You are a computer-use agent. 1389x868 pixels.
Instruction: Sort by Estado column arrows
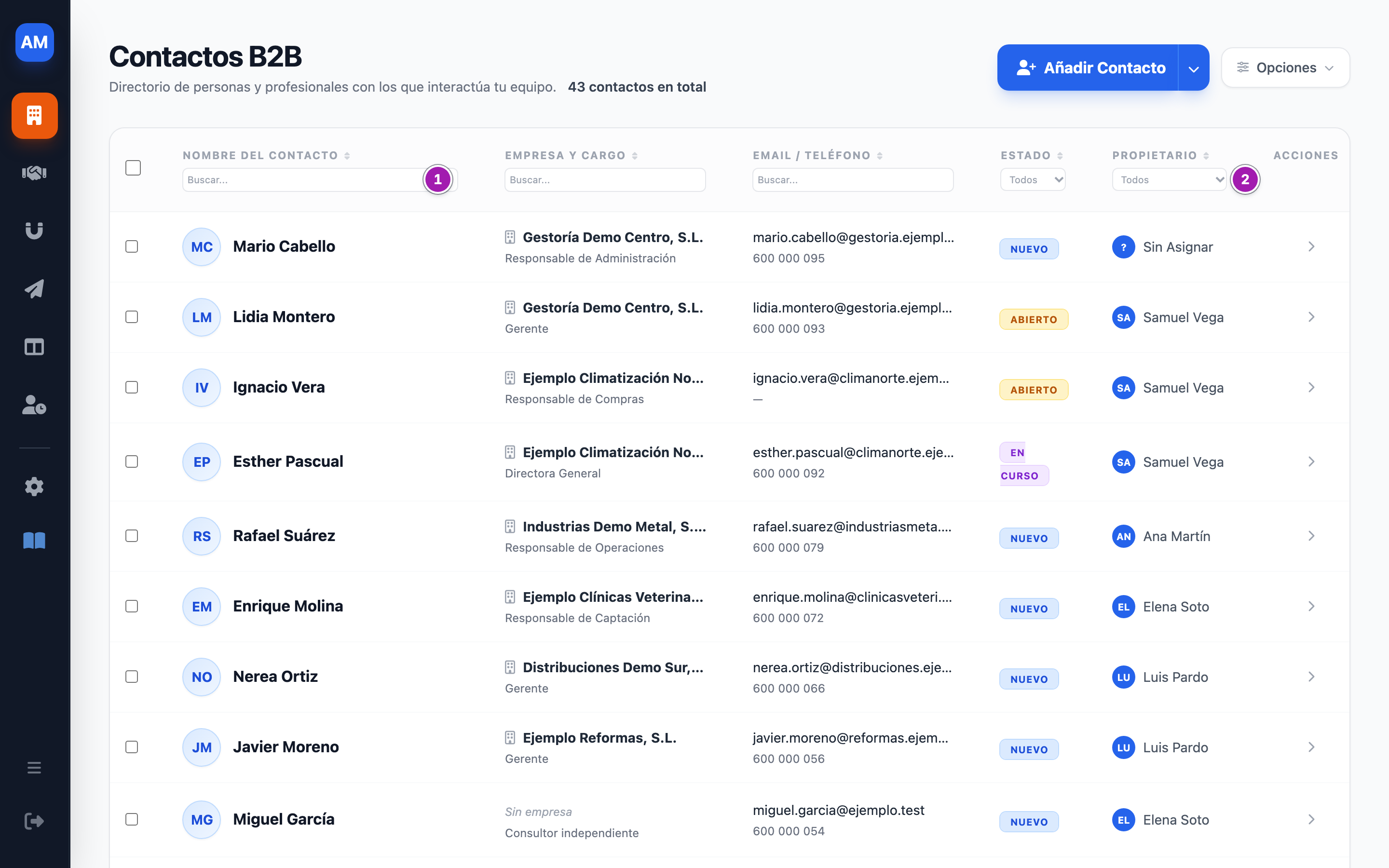tap(1060, 156)
